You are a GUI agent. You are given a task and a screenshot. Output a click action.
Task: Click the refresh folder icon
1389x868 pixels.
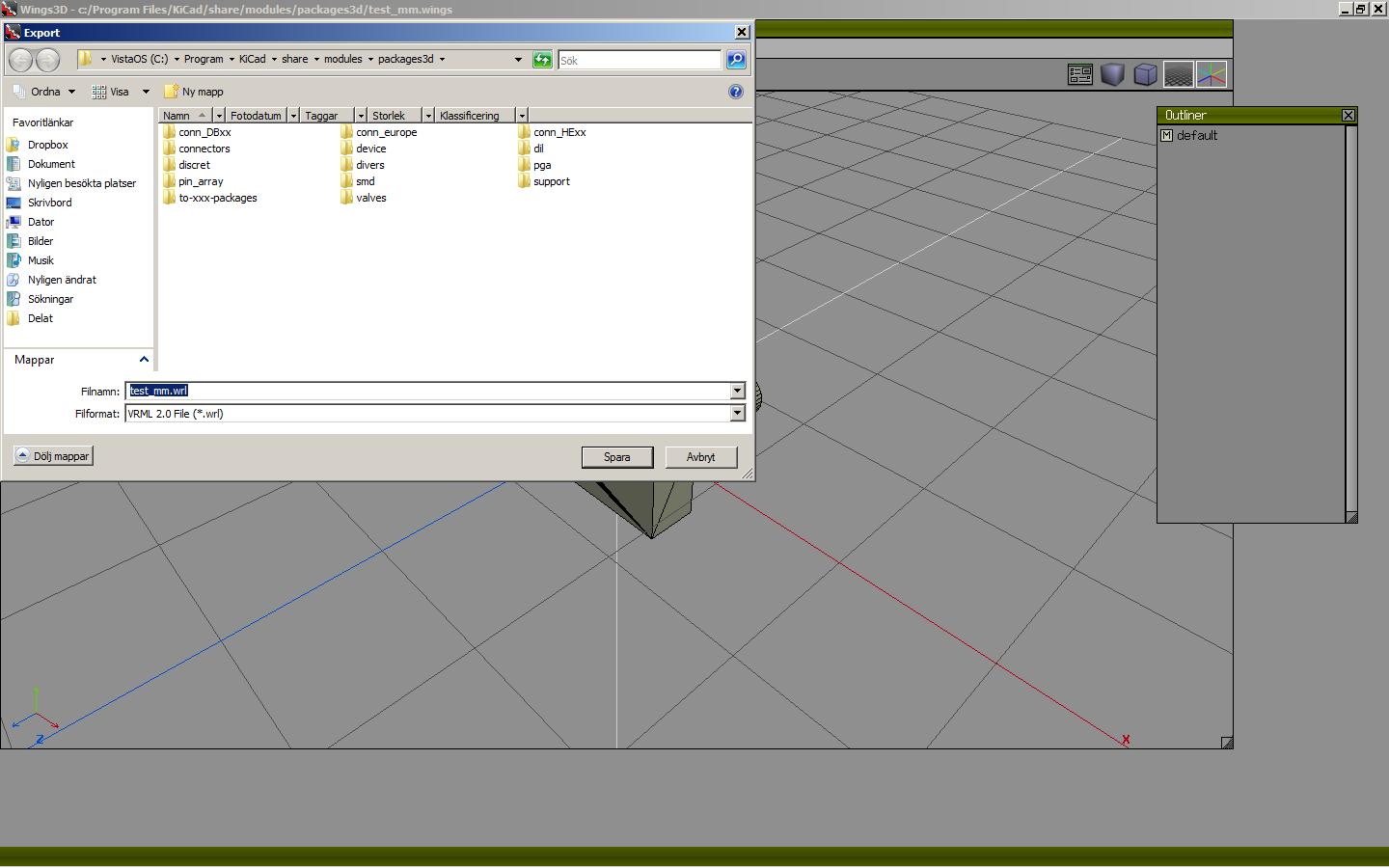(x=542, y=60)
